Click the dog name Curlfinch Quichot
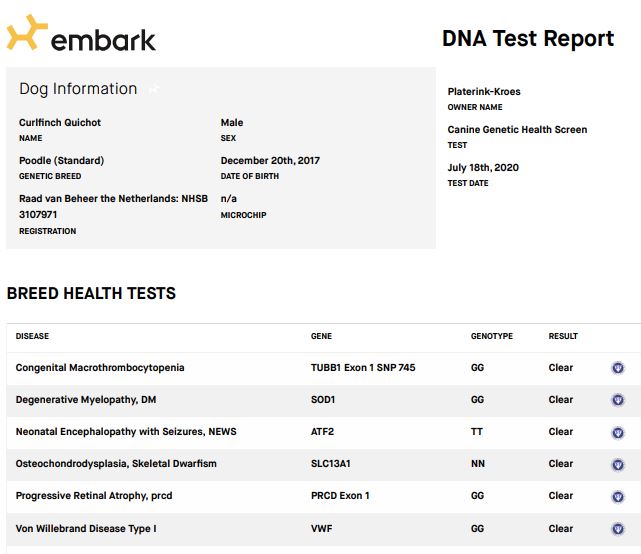The image size is (641, 554). (60, 123)
